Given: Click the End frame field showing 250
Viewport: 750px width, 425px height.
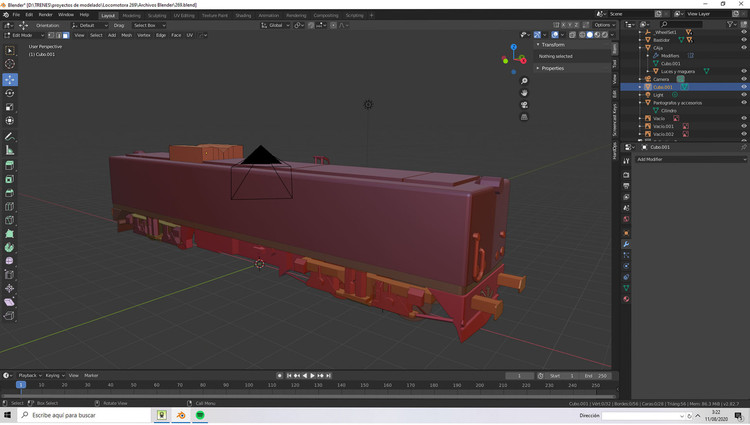Looking at the screenshot, I should tap(596, 376).
